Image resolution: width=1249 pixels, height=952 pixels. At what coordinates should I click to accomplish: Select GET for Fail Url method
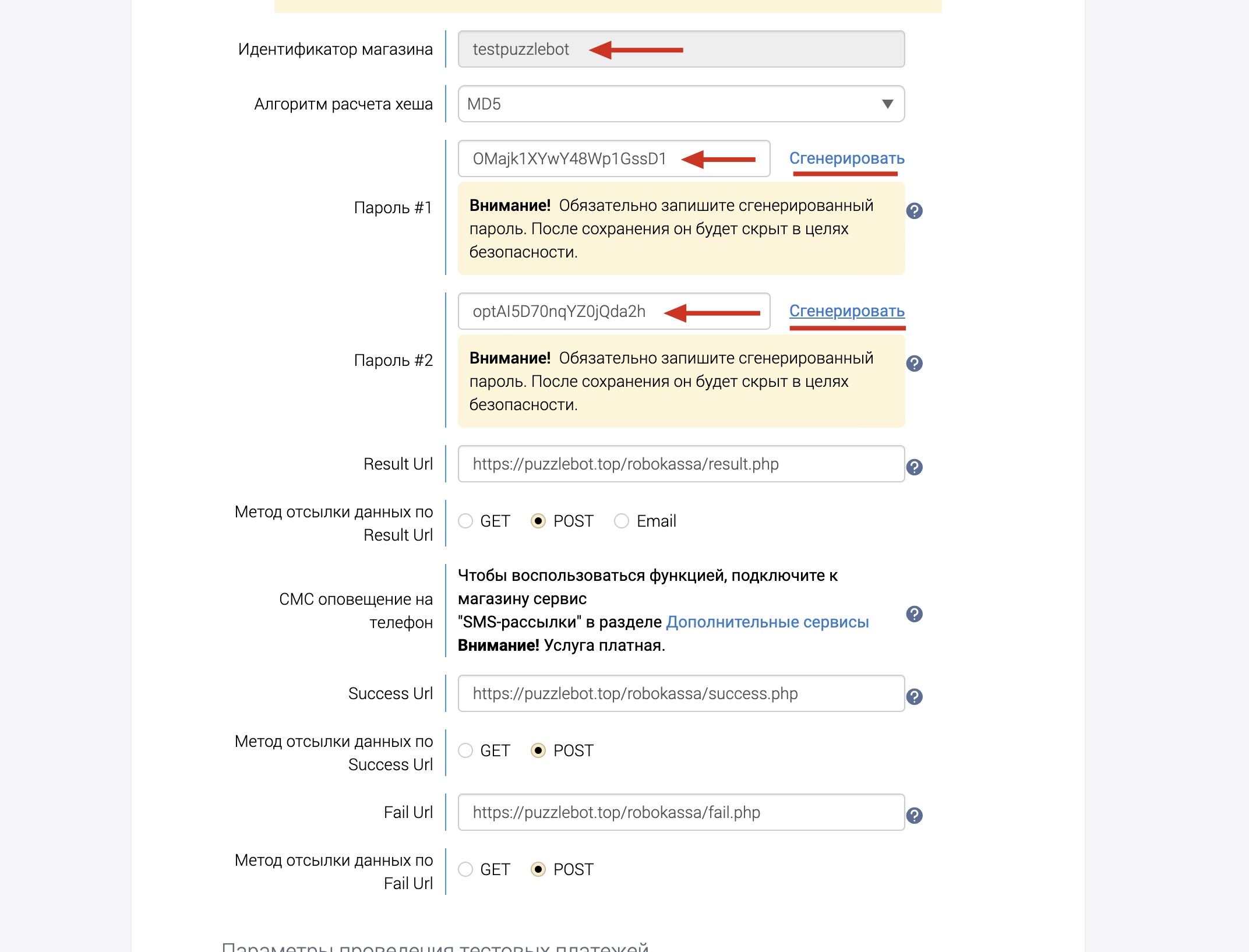pyautogui.click(x=465, y=869)
